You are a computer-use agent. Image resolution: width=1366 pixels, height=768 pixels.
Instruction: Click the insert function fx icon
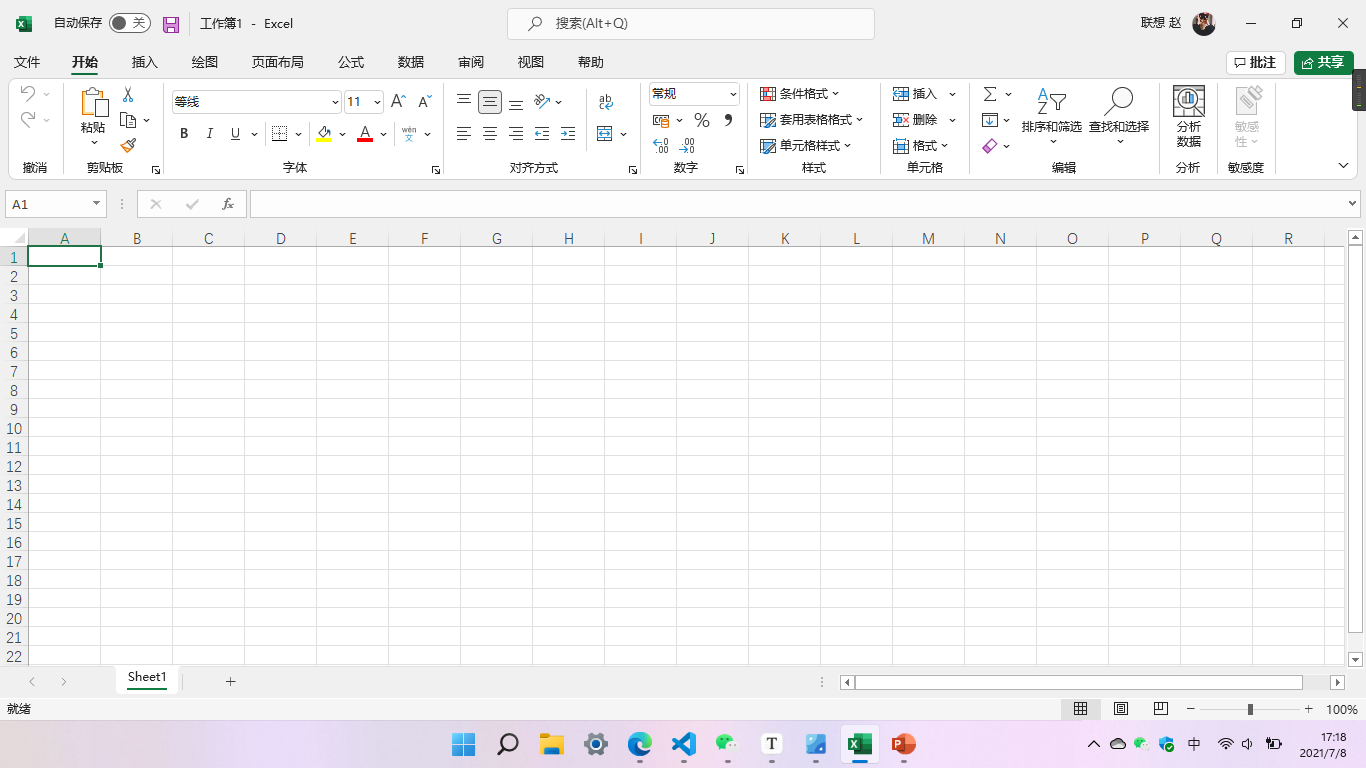point(228,204)
